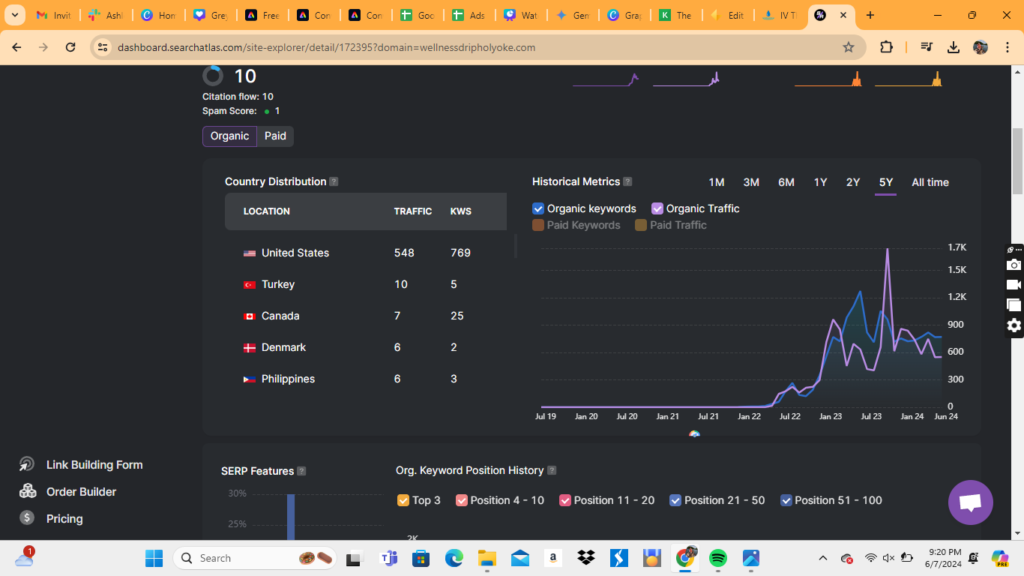The width and height of the screenshot is (1024, 576).
Task: Toggle the Organic Traffic checkbox
Action: (657, 209)
